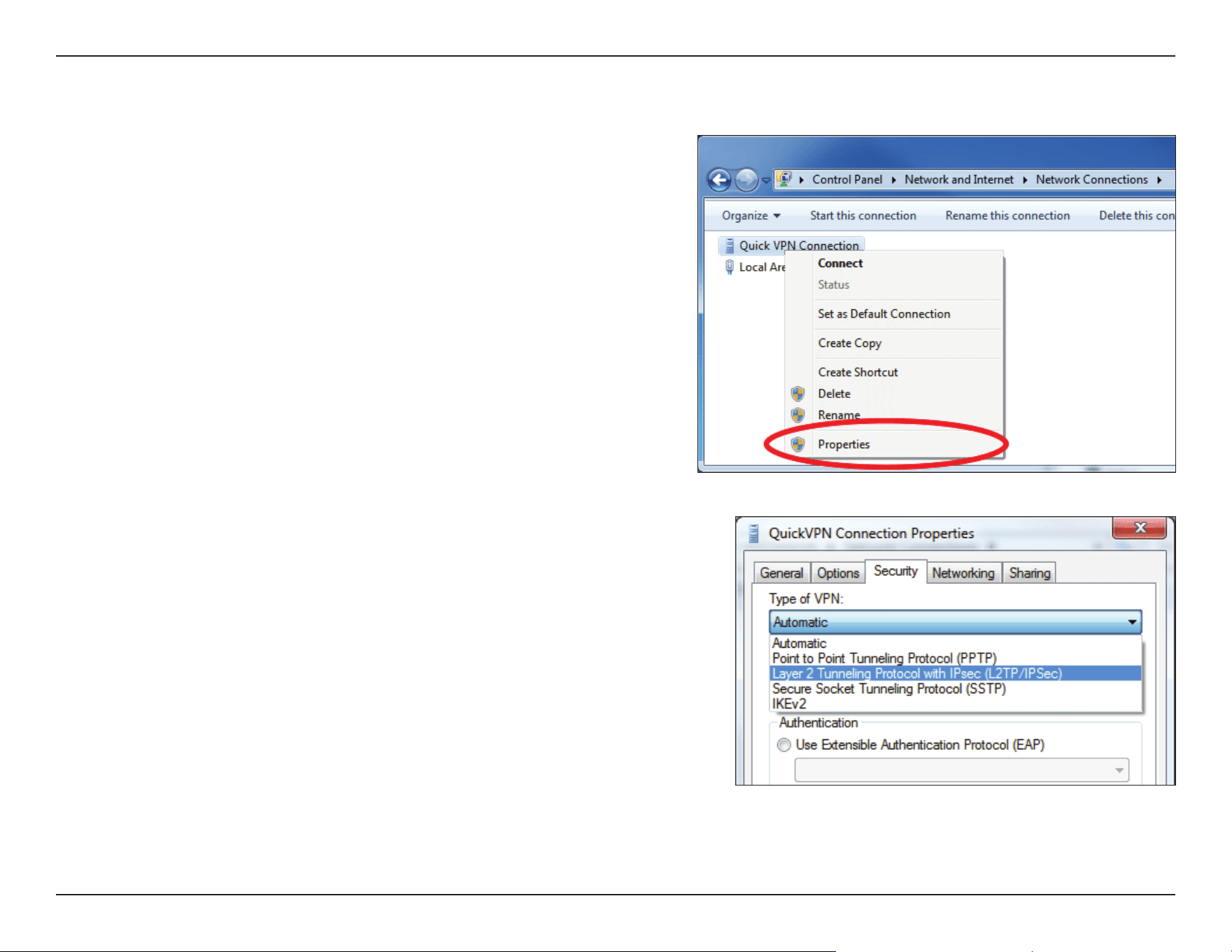Open the Type of VPN dropdown arrow
1232x952 pixels.
[x=1132, y=622]
